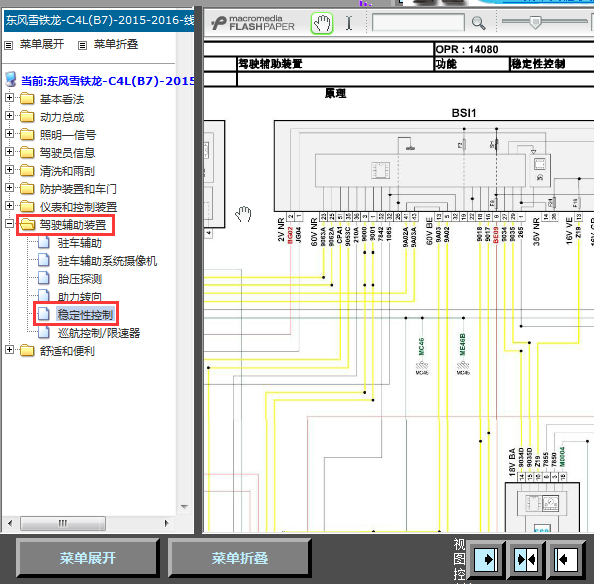Viewport: 594px width, 584px height.
Task: Select the 动力总成 tree label
Action: tap(62, 117)
